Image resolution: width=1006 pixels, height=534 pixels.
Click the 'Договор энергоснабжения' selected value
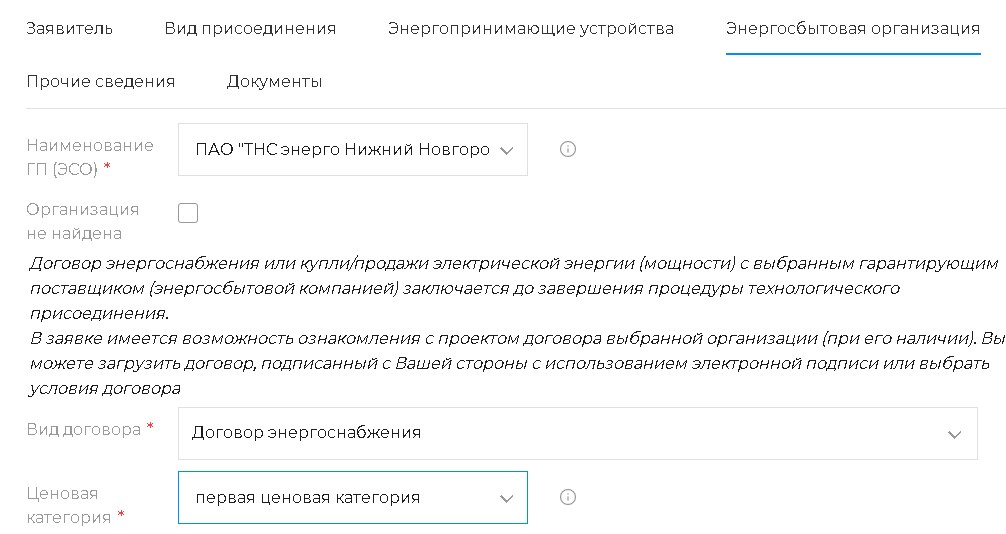[306, 433]
